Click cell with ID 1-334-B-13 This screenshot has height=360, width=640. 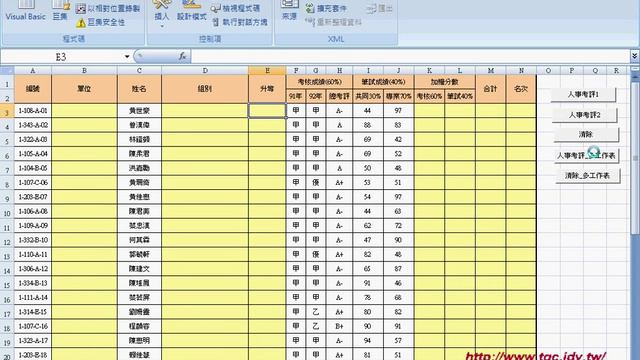click(x=33, y=283)
